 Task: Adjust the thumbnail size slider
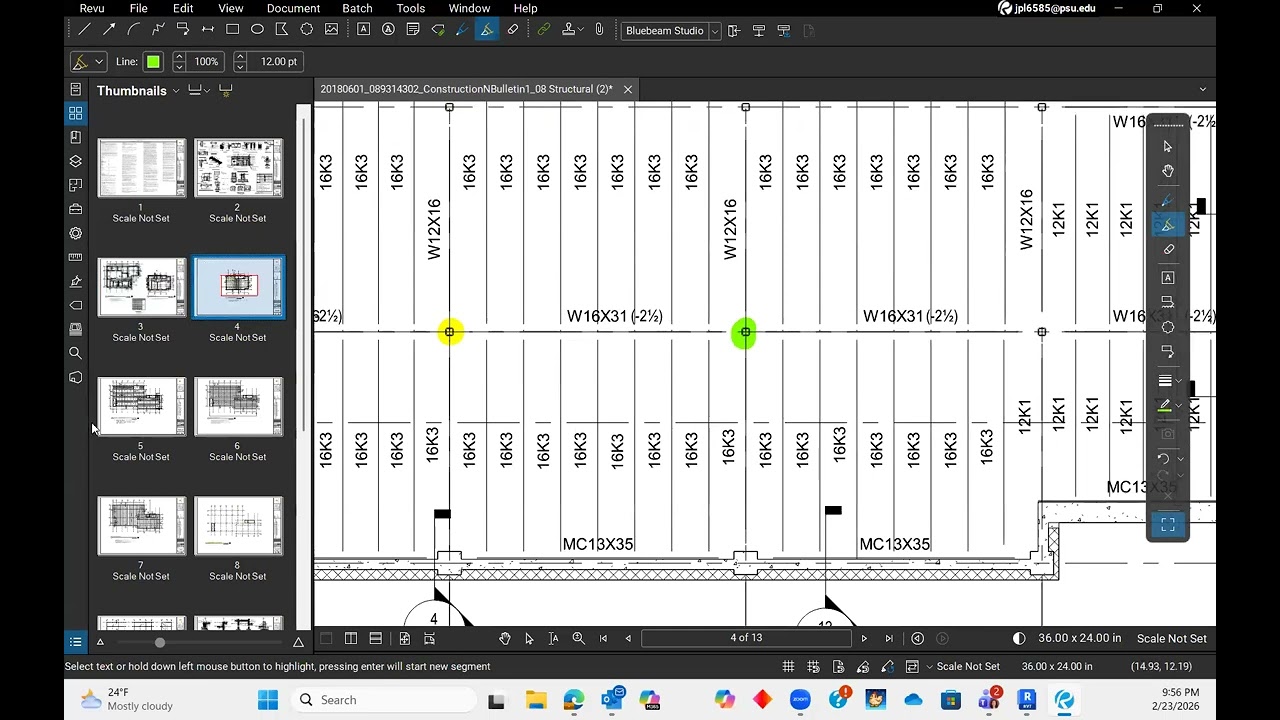pos(159,642)
